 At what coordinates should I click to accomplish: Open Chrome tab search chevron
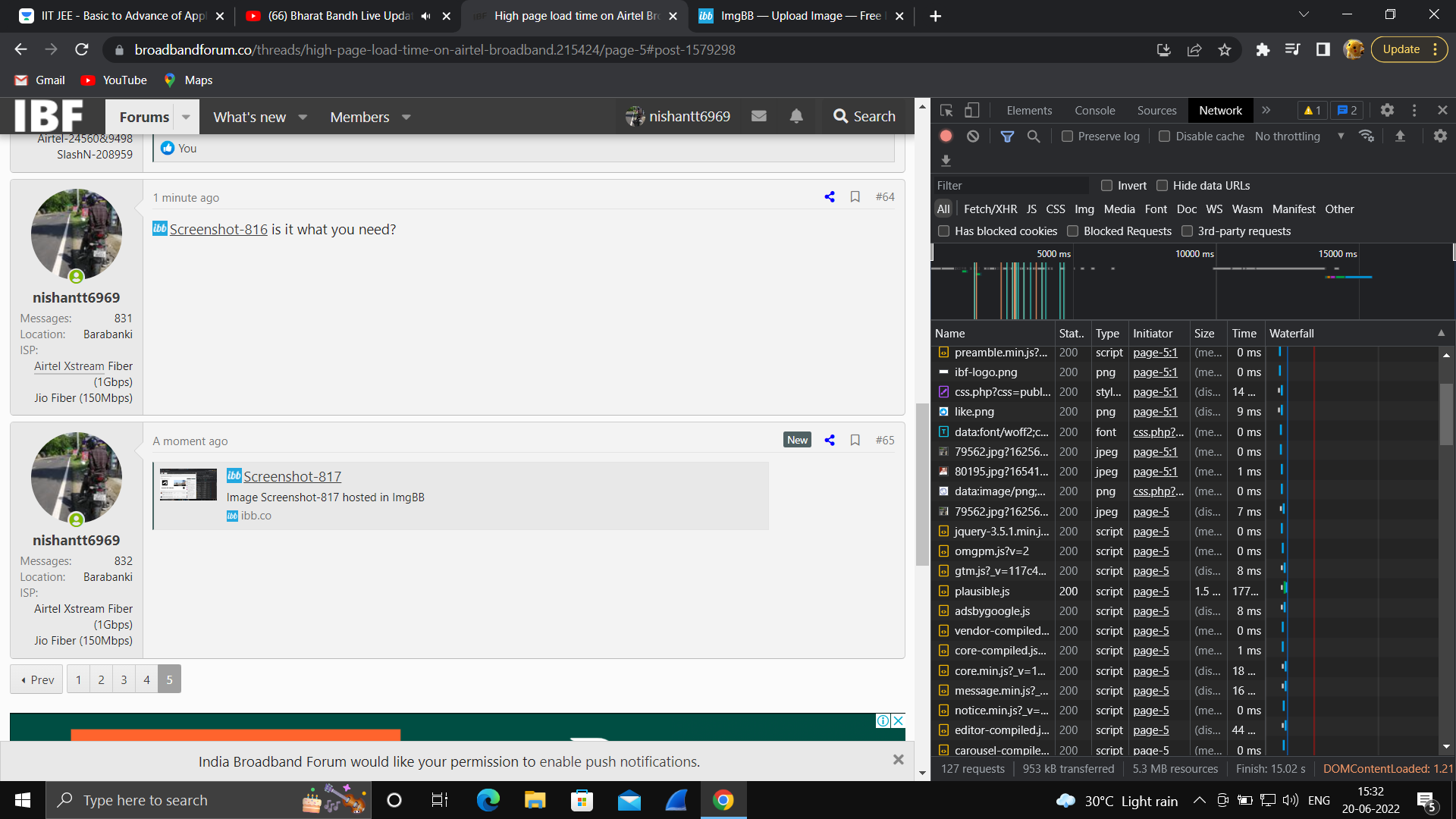(1304, 14)
